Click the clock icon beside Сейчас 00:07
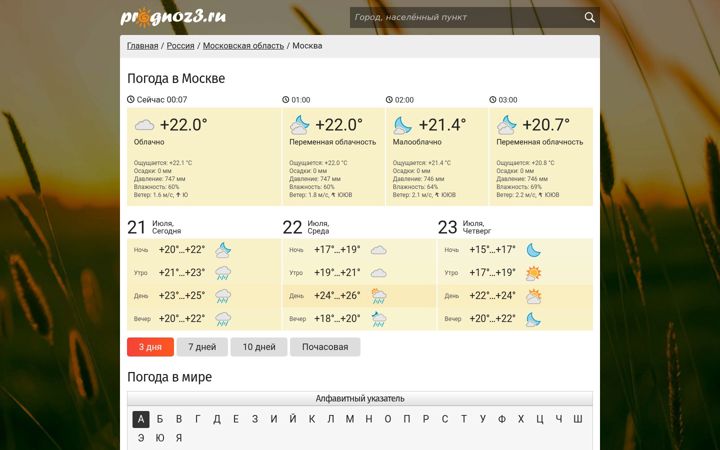This screenshot has width=720, height=450. point(131,100)
